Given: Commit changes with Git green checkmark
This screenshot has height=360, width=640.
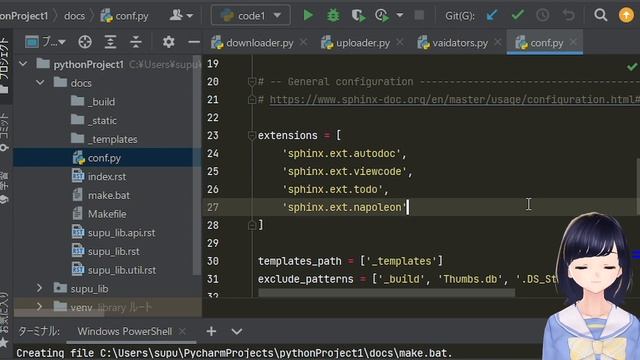Looking at the screenshot, I should [x=517, y=16].
